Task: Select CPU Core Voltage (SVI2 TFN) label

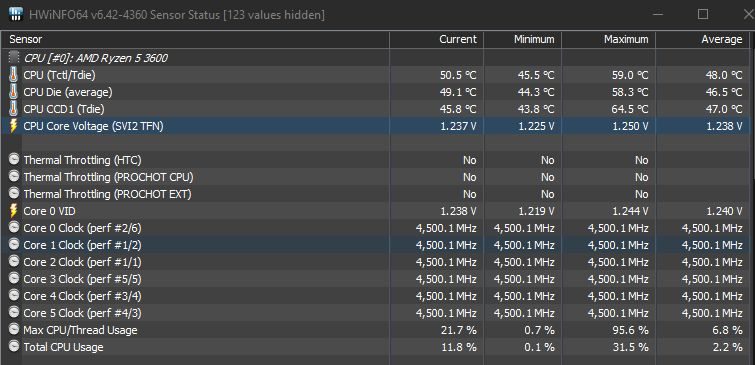Action: click(x=93, y=126)
